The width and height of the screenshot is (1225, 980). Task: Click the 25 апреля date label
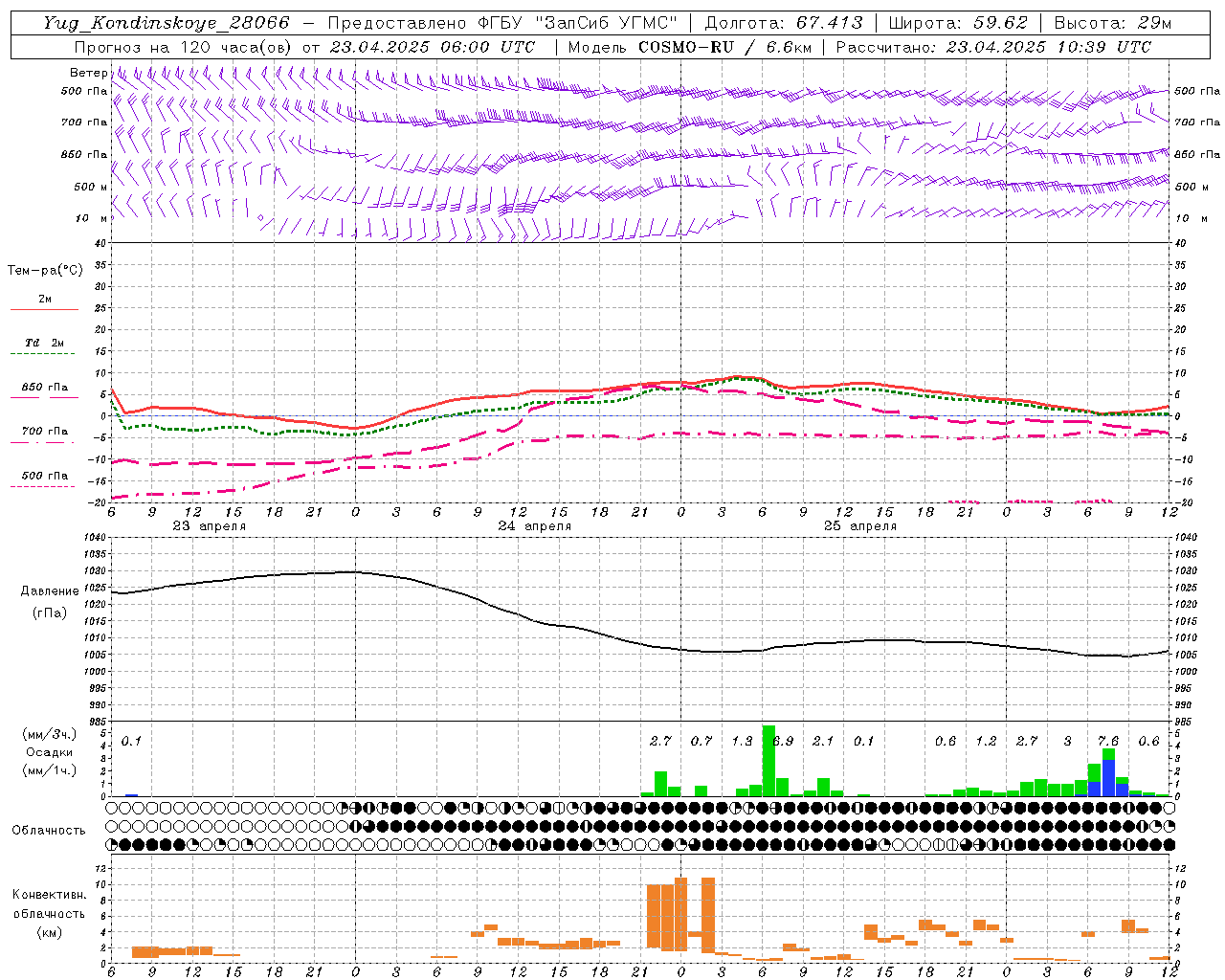[860, 526]
